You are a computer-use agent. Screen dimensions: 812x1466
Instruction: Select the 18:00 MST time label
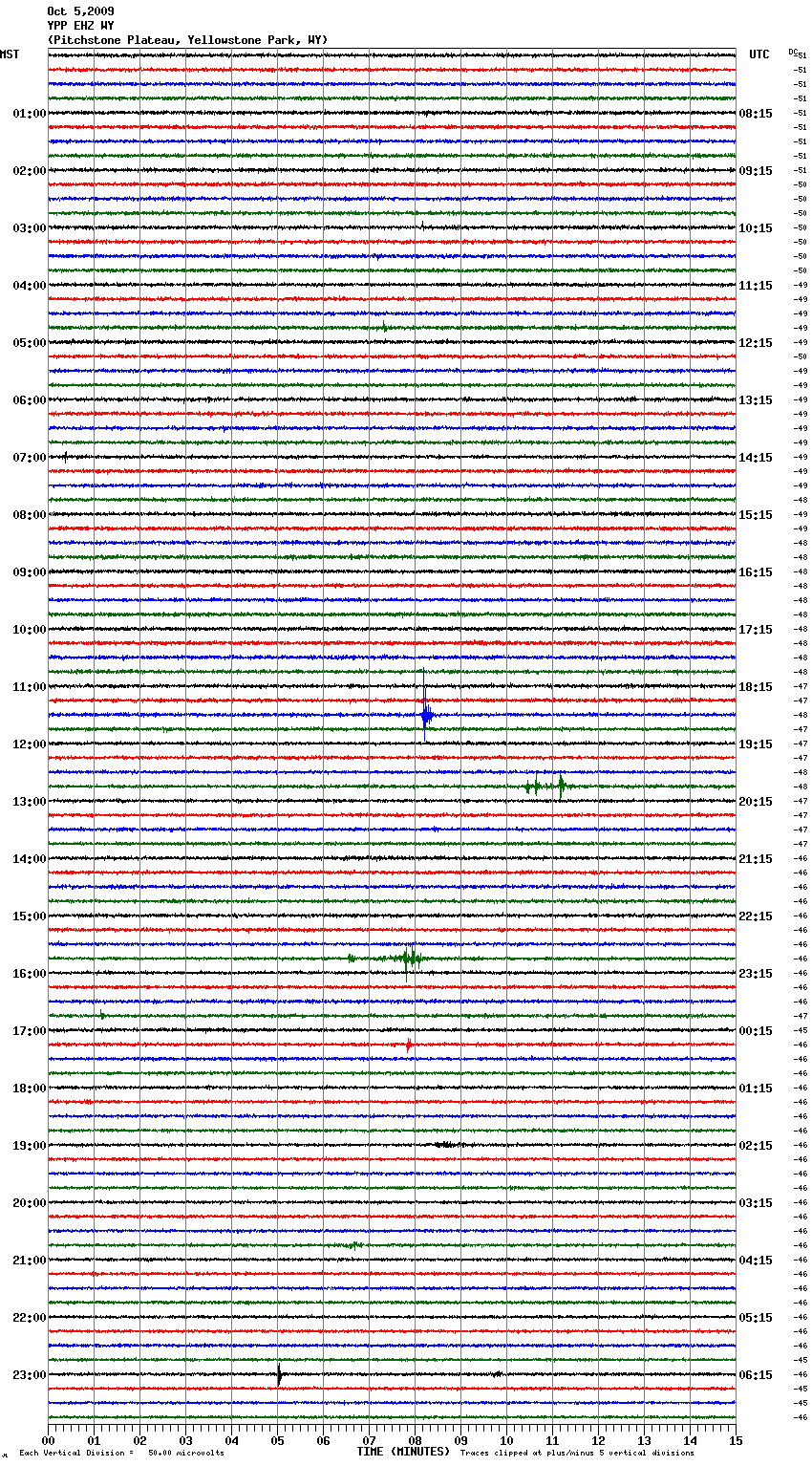(x=29, y=1089)
